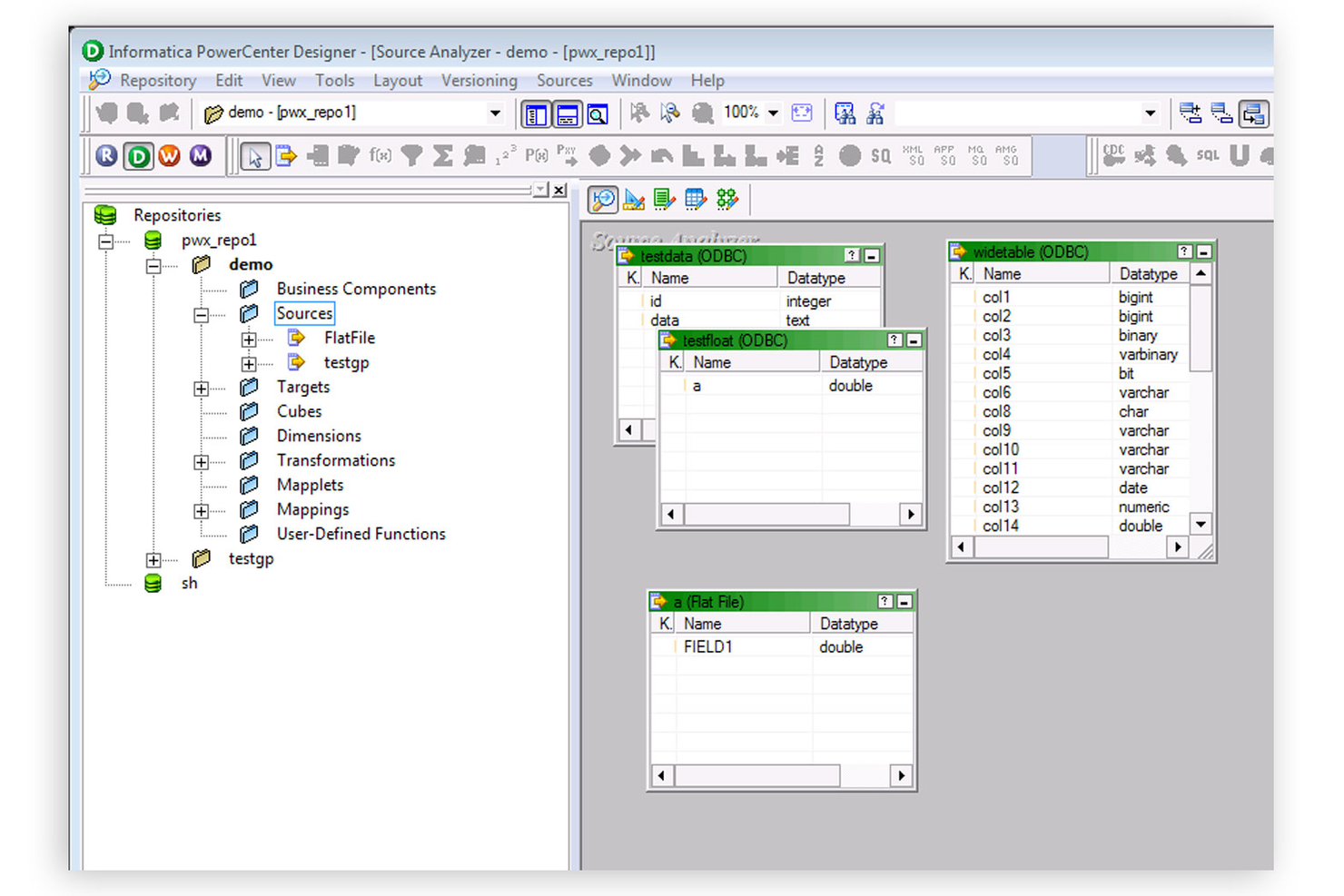
Task: Close the Navigator panel with its X
Action: point(559,190)
